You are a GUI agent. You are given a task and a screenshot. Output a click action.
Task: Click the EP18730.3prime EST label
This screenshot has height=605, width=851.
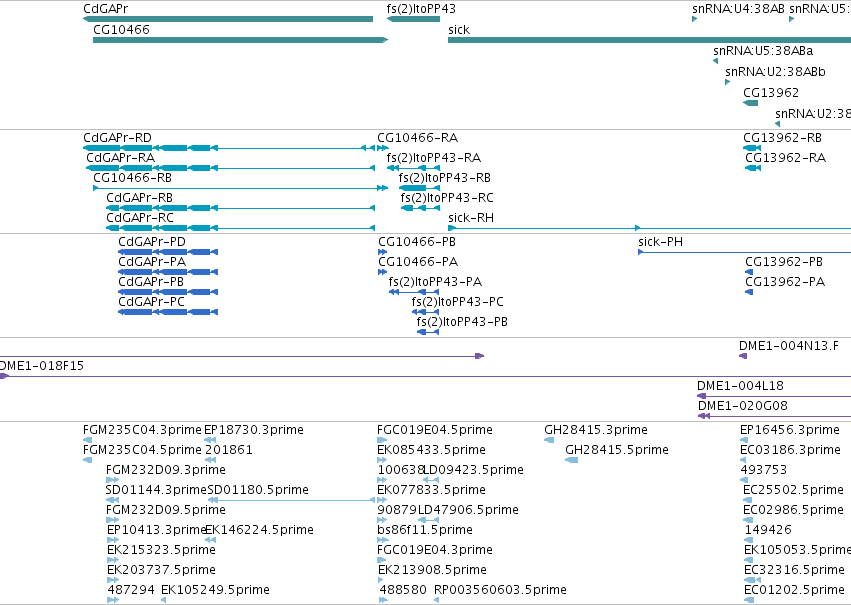(253, 430)
